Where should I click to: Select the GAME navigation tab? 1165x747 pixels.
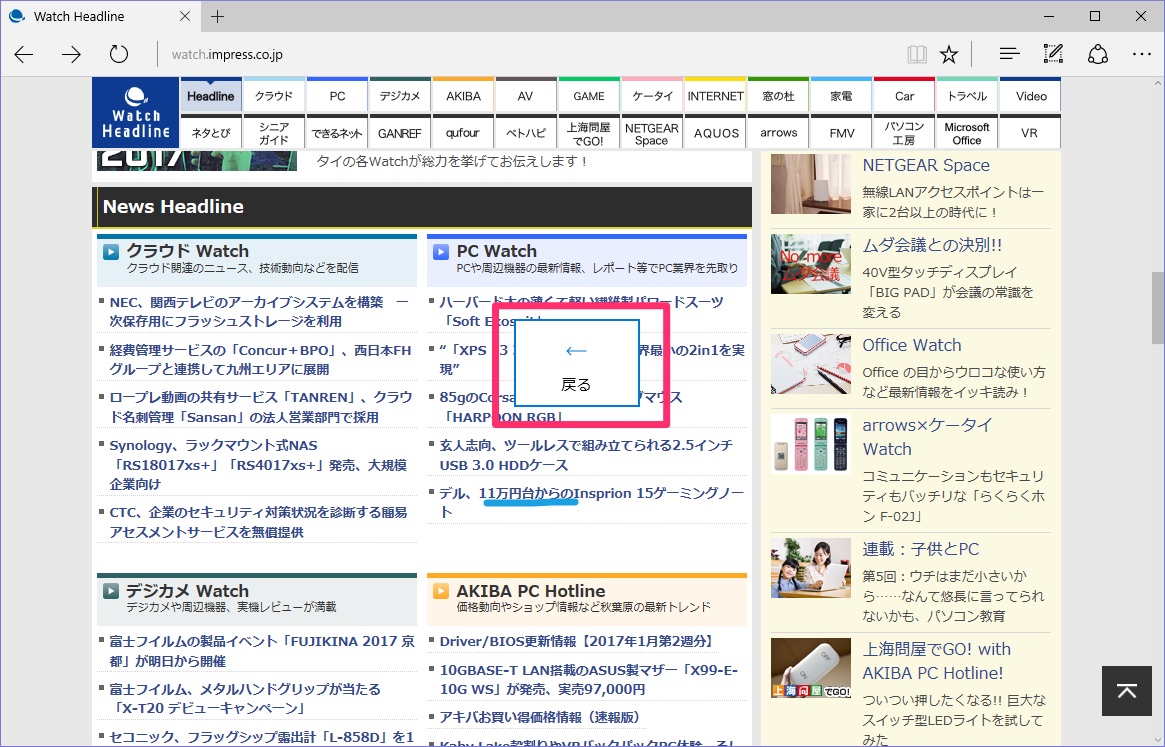click(x=589, y=95)
